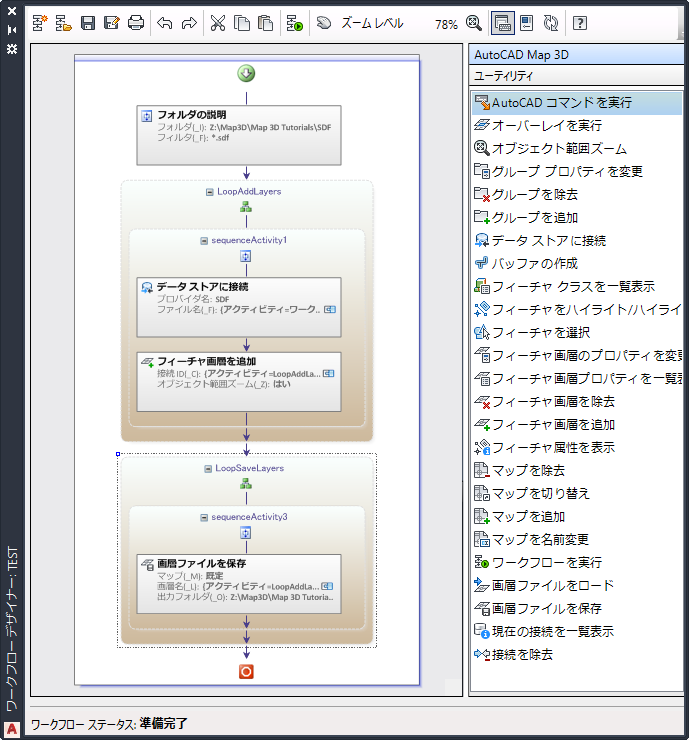Collapse the LoopAddLayers activity
Viewport: 689px width, 740px height.
[210, 192]
